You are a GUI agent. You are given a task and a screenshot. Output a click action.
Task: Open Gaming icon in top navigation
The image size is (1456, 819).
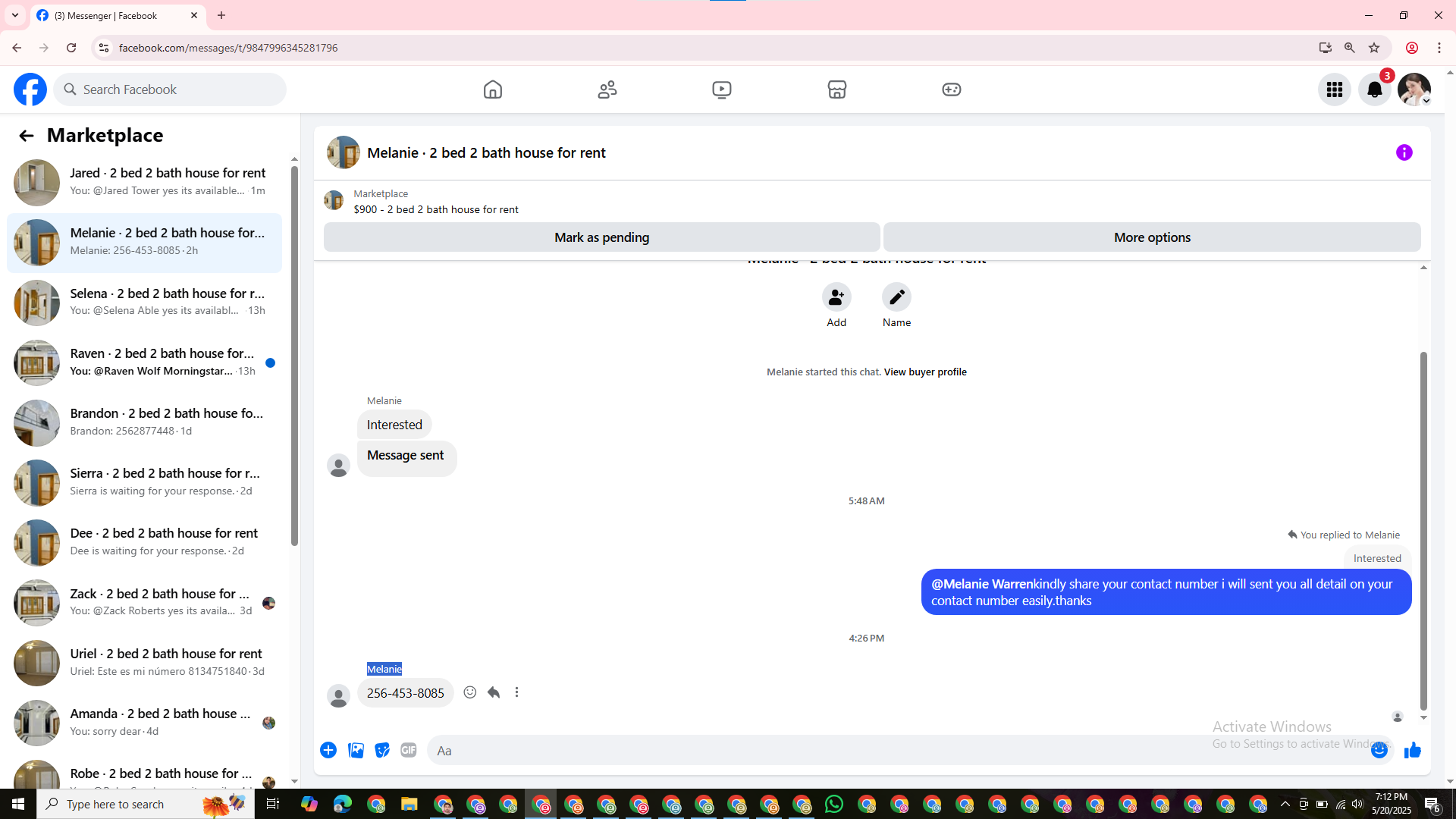coord(951,89)
